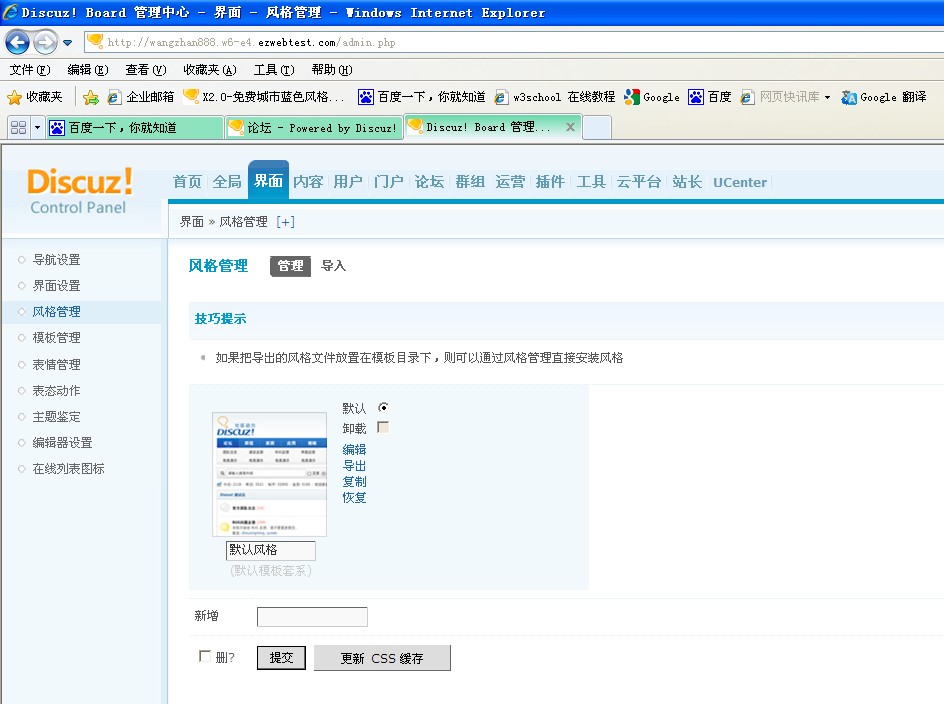Open the Google 翻译 bookmark
The height and width of the screenshot is (704, 944).
pyautogui.click(x=884, y=97)
